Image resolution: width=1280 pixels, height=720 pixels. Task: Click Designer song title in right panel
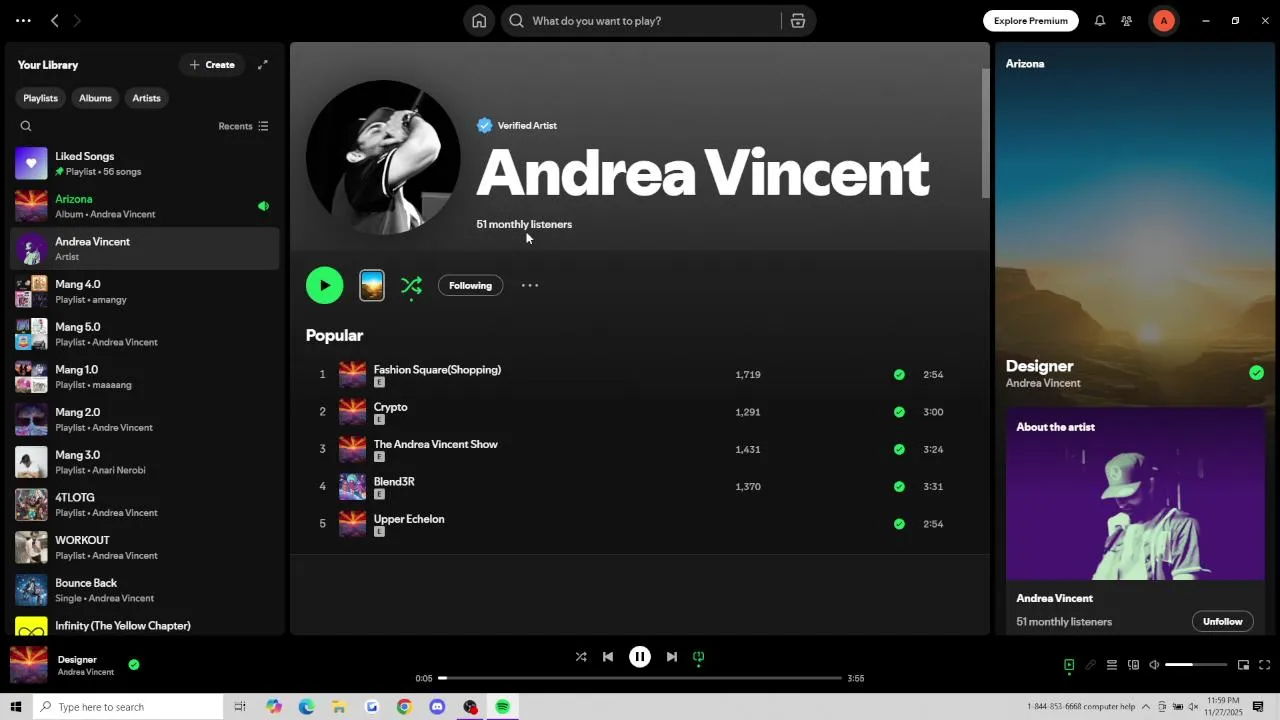coord(1039,366)
